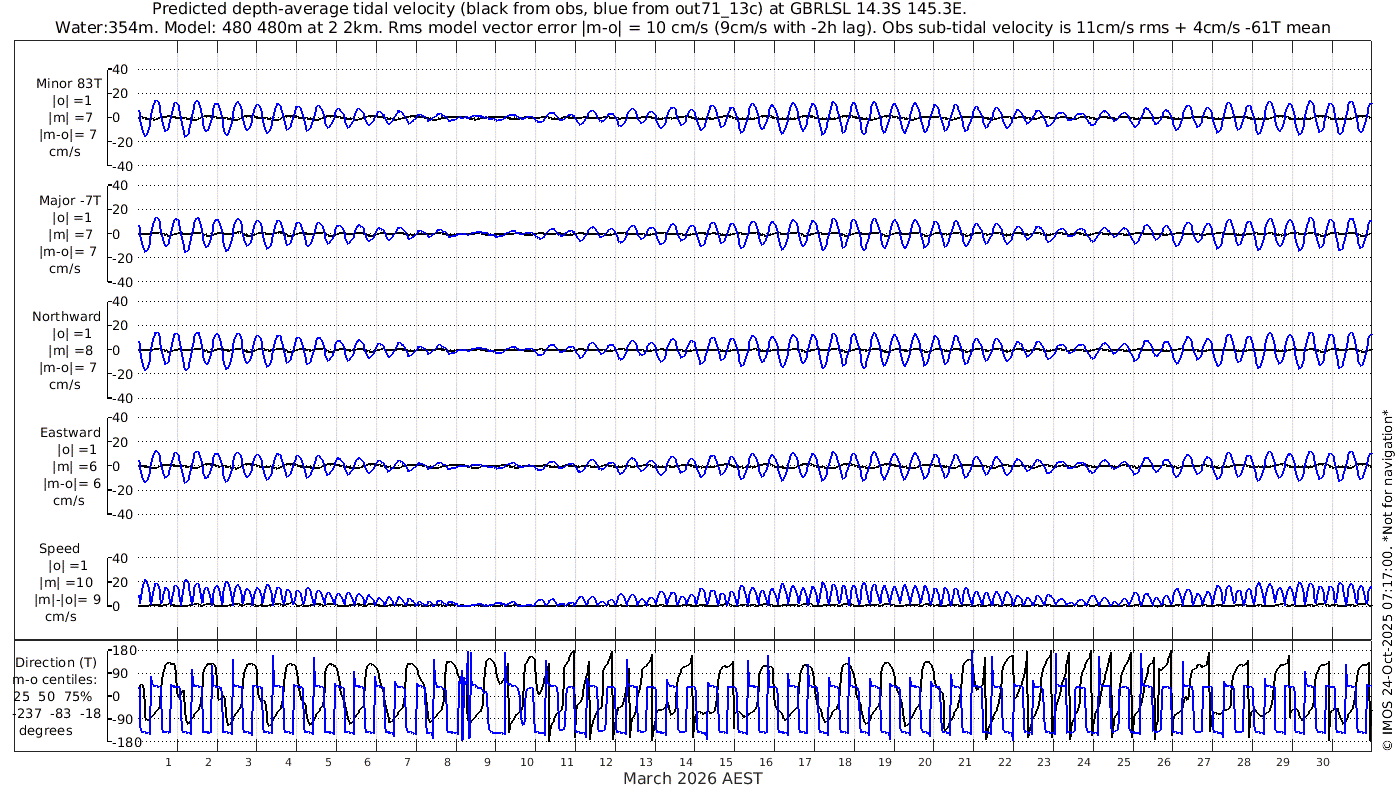
Task: Select the "20" tick on the Speed axis
Action: pyautogui.click(x=121, y=582)
